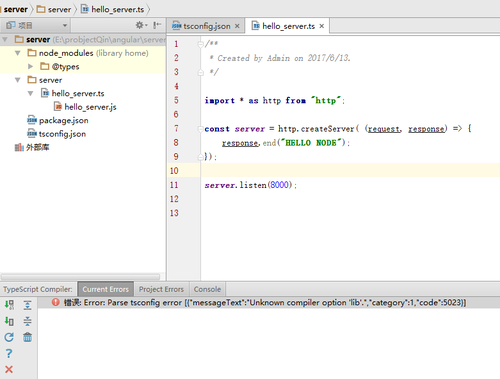This screenshot has width=500, height=379.
Task: Click line number 5 in gutter
Action: [x=176, y=100]
